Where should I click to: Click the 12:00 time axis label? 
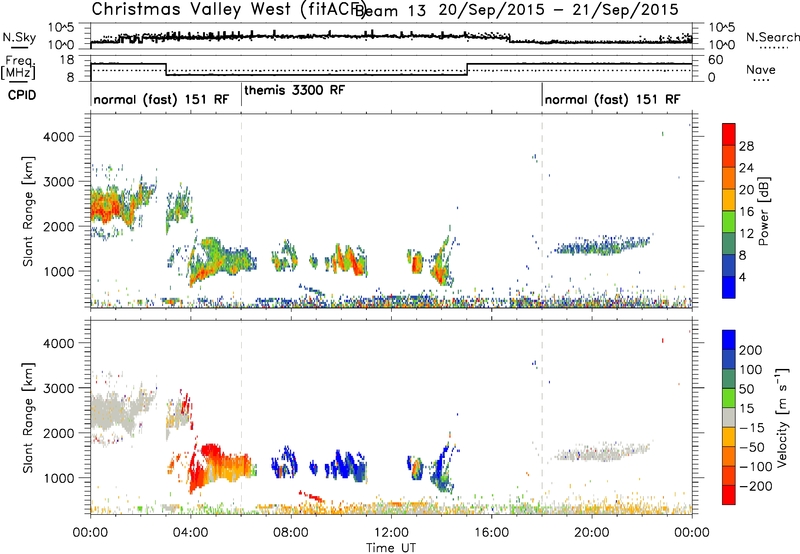391,533
